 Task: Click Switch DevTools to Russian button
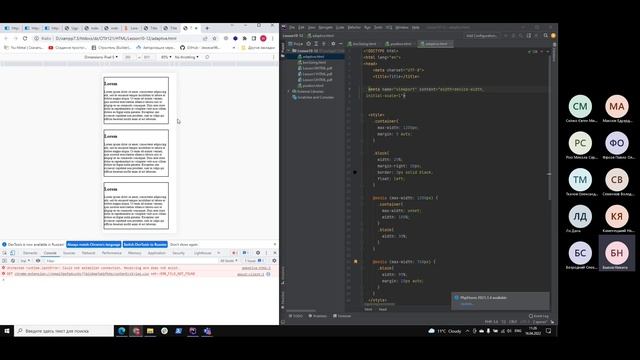[x=145, y=244]
